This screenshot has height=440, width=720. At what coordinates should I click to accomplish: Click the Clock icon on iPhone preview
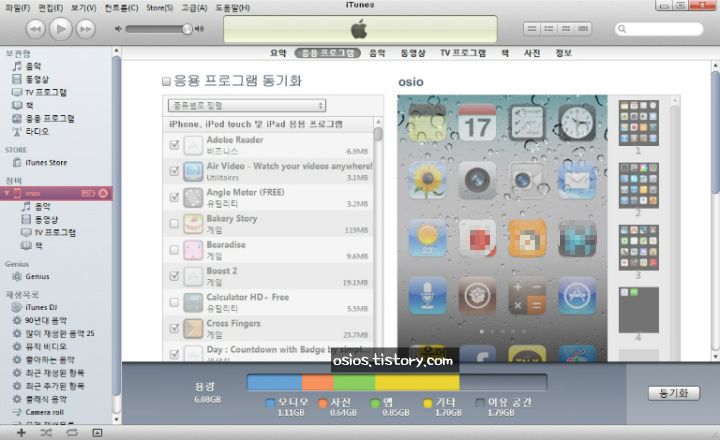(x=577, y=123)
